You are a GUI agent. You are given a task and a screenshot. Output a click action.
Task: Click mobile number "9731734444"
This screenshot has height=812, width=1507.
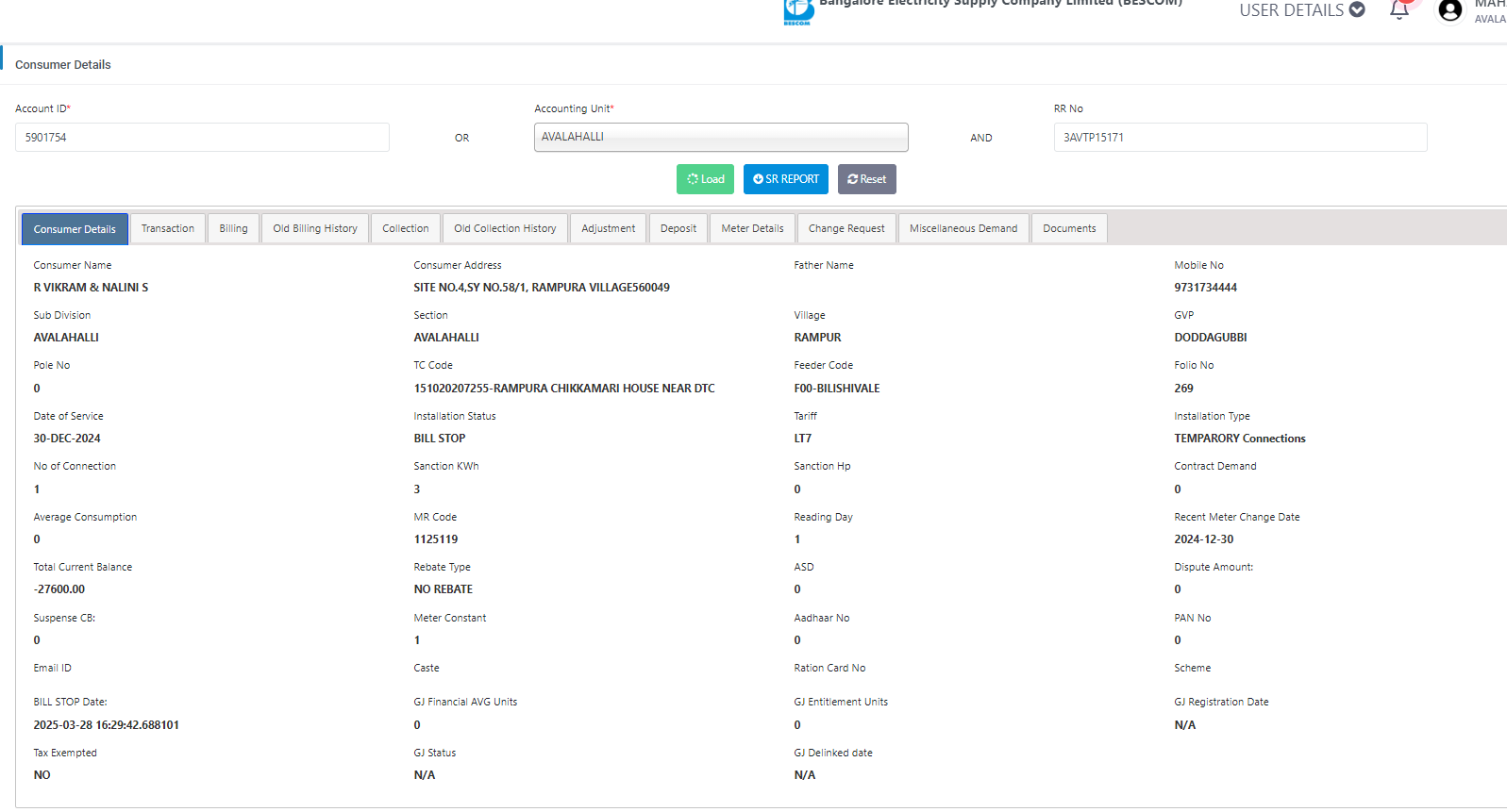click(x=1205, y=288)
